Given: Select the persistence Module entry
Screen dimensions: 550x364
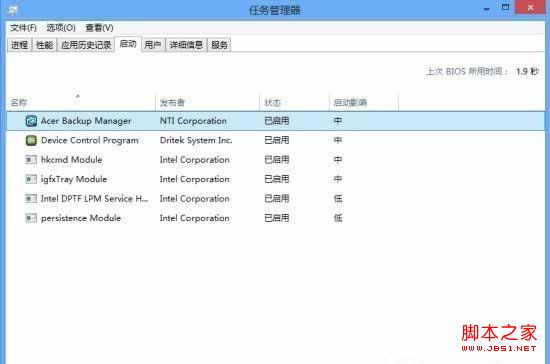Looking at the screenshot, I should (x=81, y=218).
